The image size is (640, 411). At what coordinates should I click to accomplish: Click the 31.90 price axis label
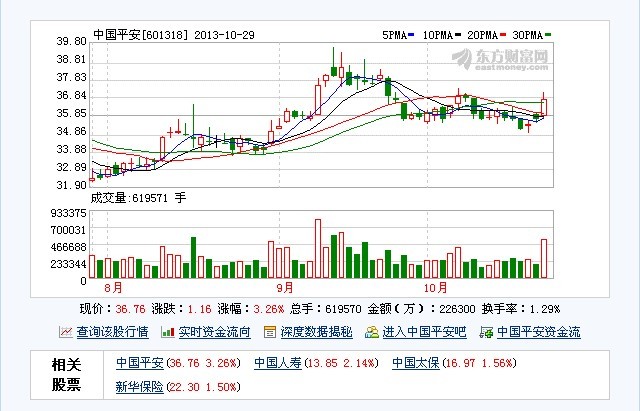tap(72, 185)
